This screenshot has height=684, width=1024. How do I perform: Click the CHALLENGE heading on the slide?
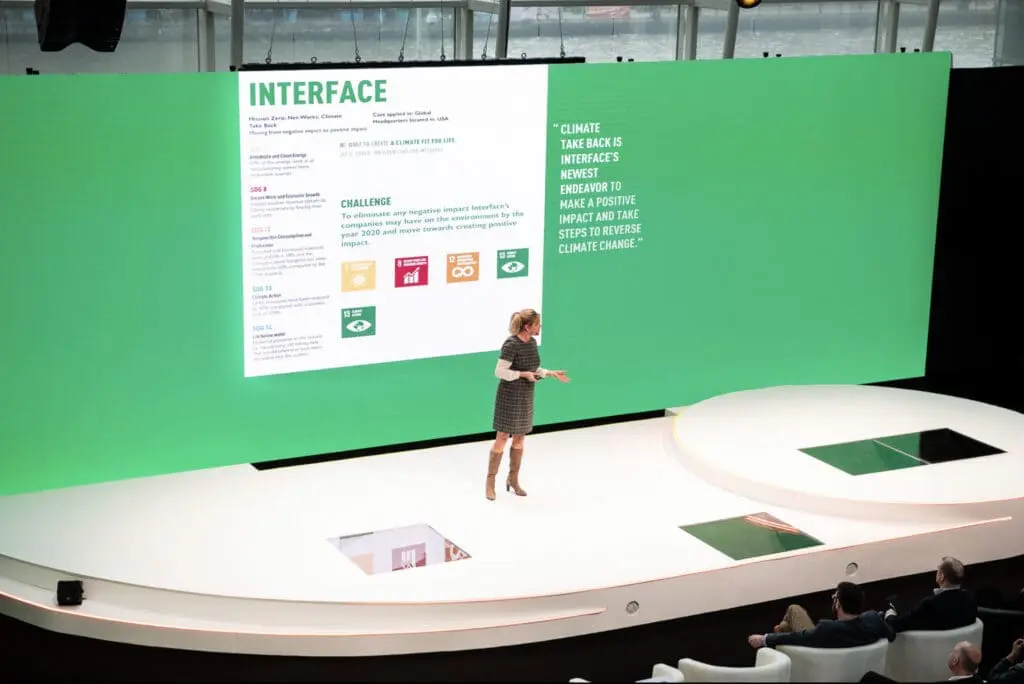(366, 203)
